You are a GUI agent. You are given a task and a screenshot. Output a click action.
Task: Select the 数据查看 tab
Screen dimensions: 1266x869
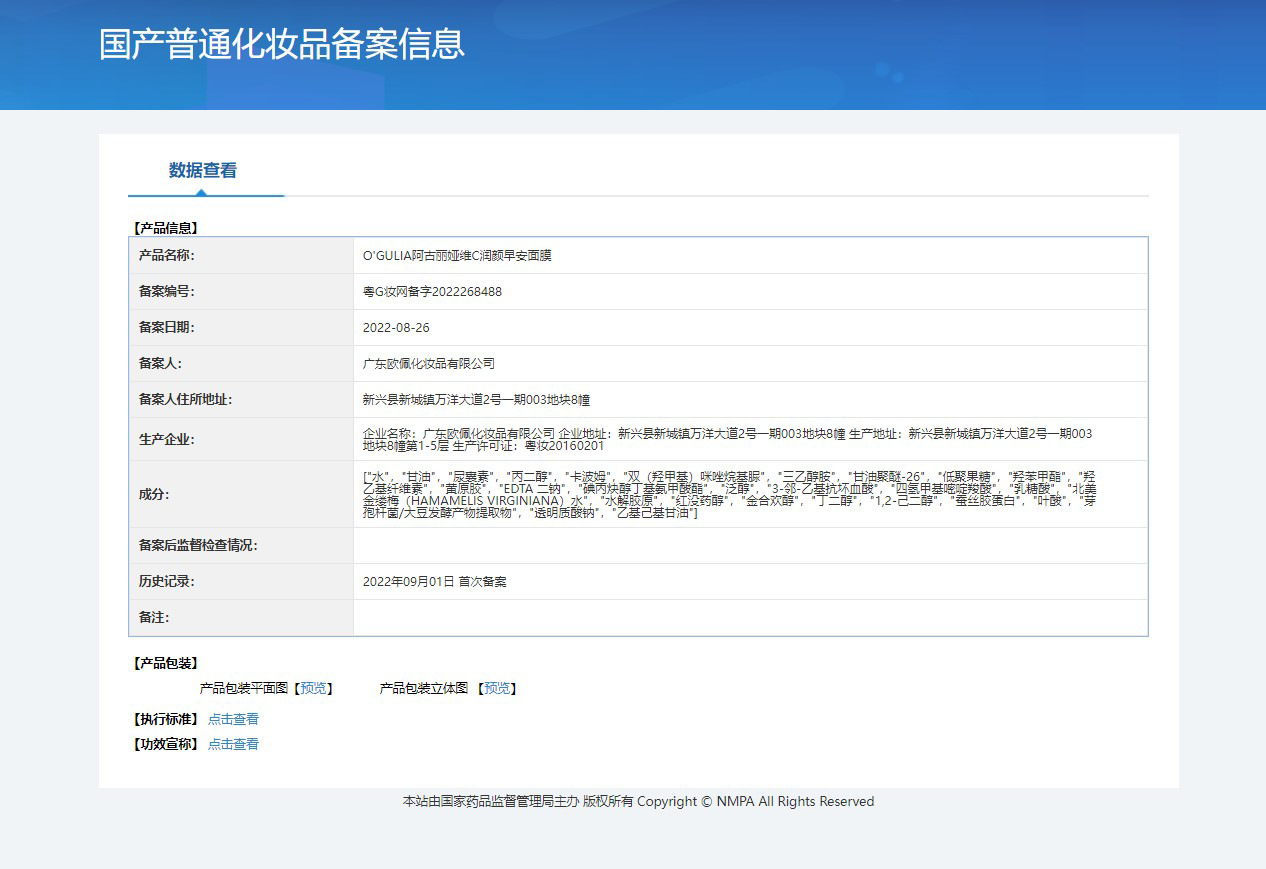click(x=203, y=170)
